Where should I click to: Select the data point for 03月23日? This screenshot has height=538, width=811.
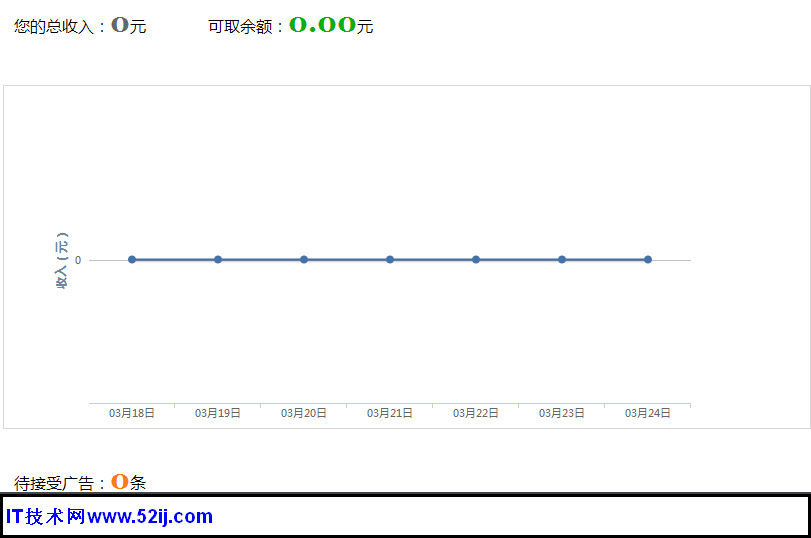[x=562, y=260]
